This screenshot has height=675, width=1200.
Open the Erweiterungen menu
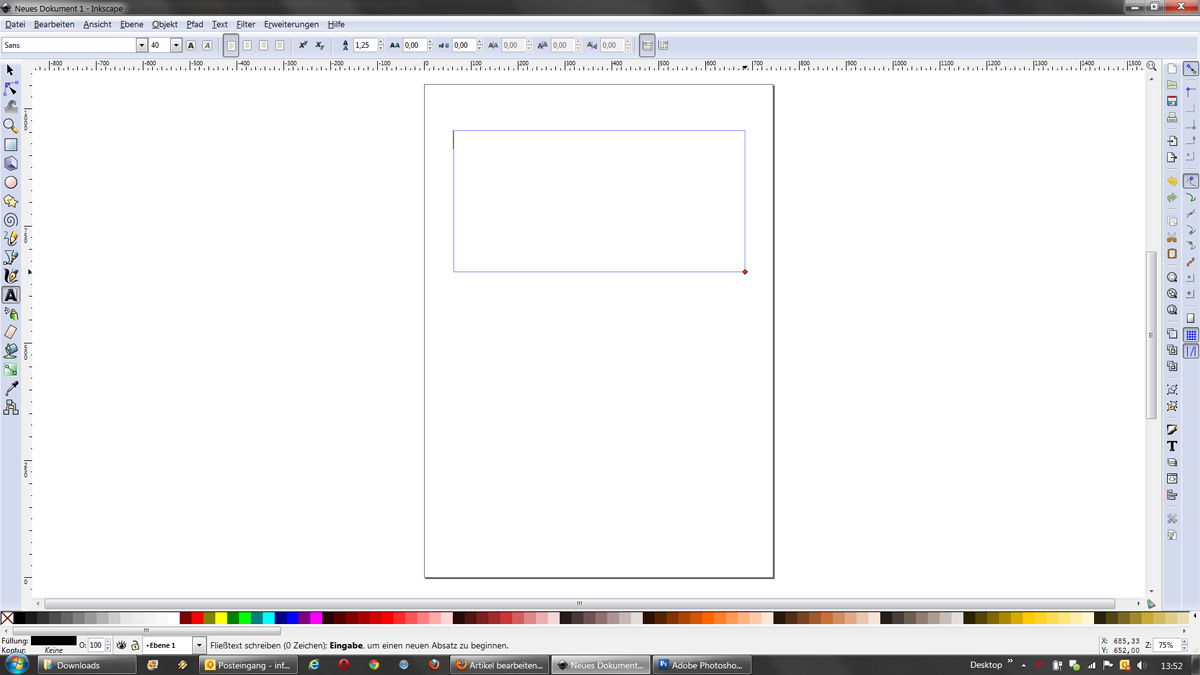tap(292, 24)
